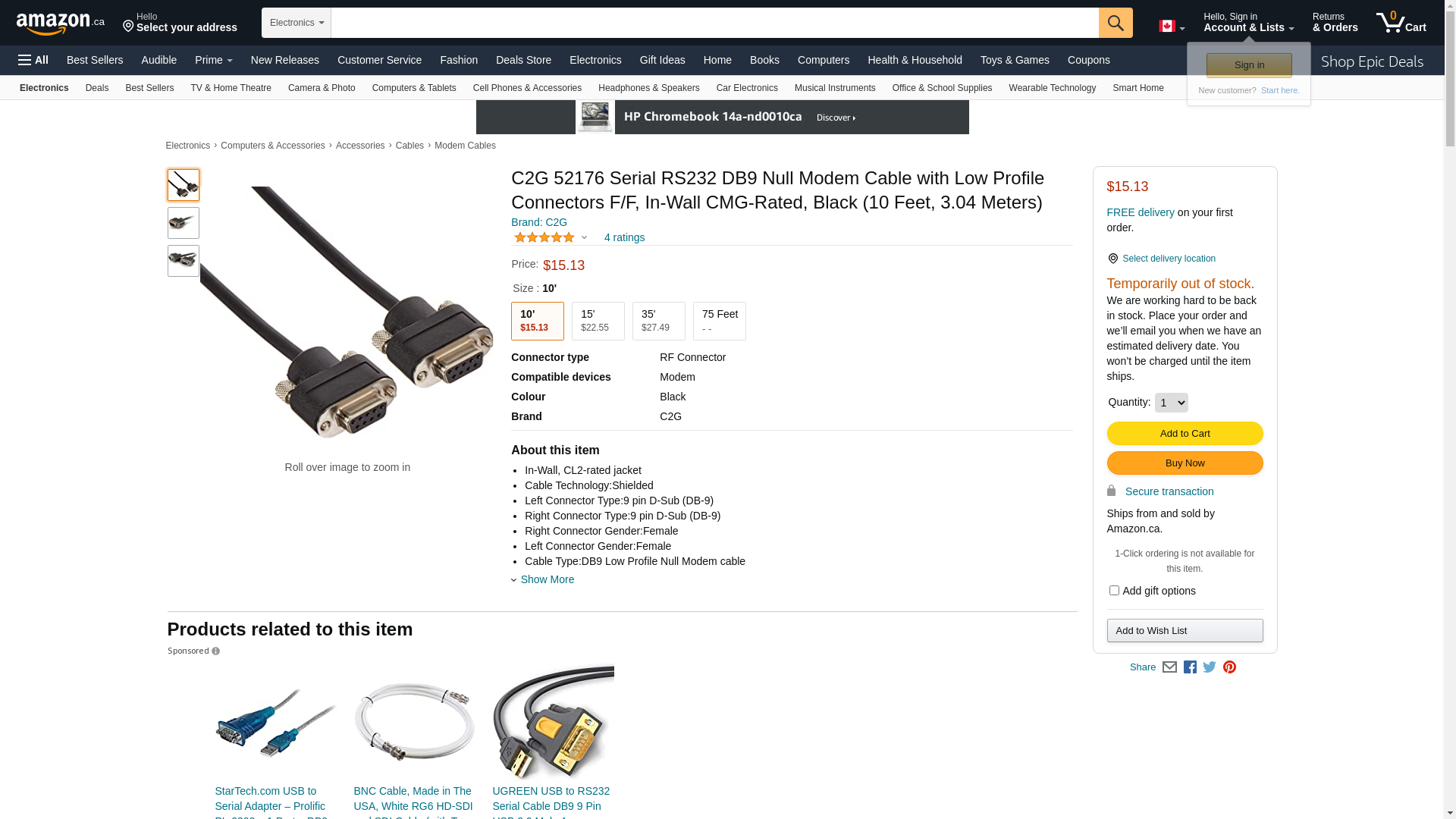This screenshot has height=819, width=1456.
Task: Open the Deals Store menu item
Action: (523, 60)
